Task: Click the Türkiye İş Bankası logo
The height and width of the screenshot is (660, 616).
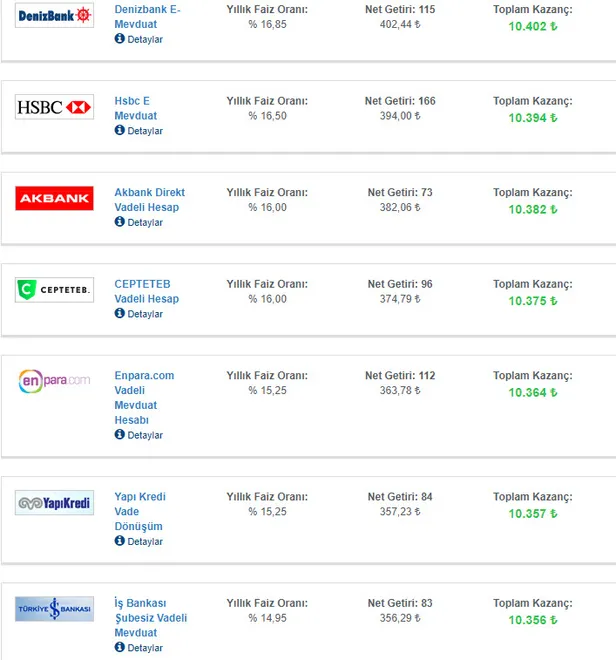Action: pos(54,609)
